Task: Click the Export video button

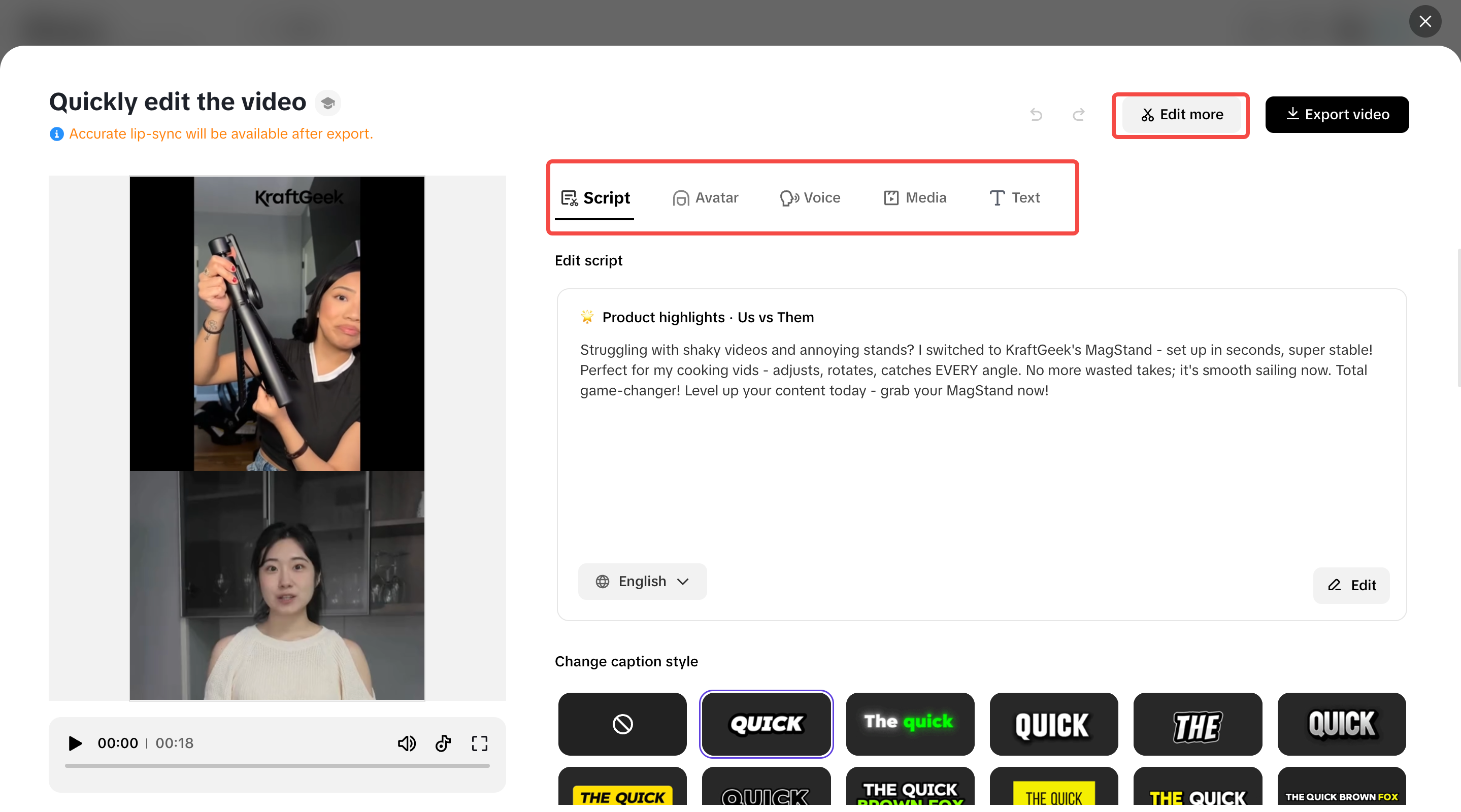Action: pyautogui.click(x=1337, y=115)
